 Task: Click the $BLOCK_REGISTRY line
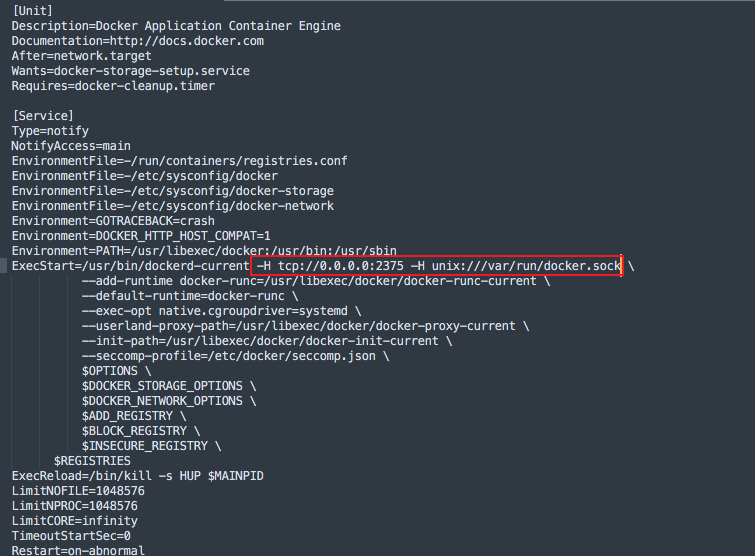(x=141, y=430)
